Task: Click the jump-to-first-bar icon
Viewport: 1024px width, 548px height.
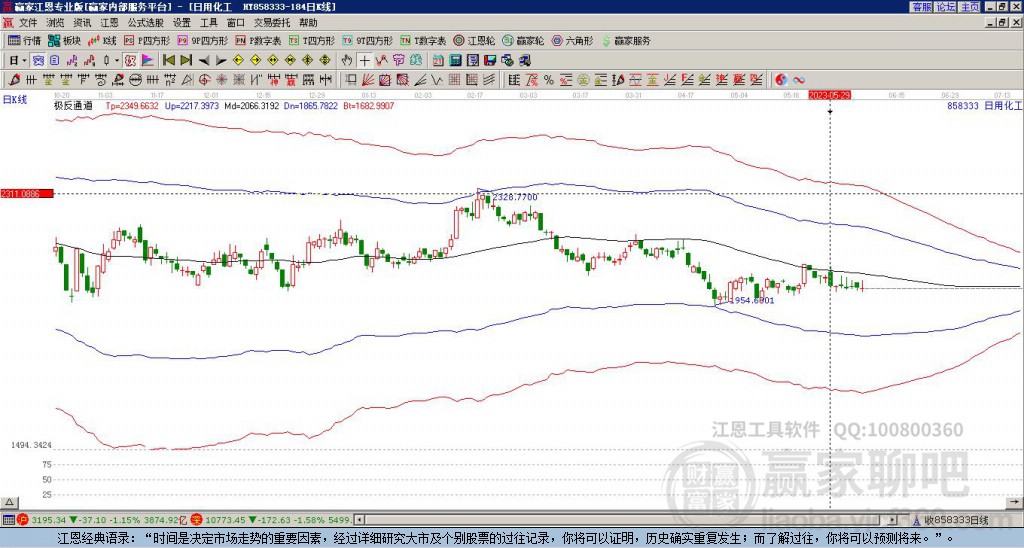Action: pyautogui.click(x=168, y=61)
